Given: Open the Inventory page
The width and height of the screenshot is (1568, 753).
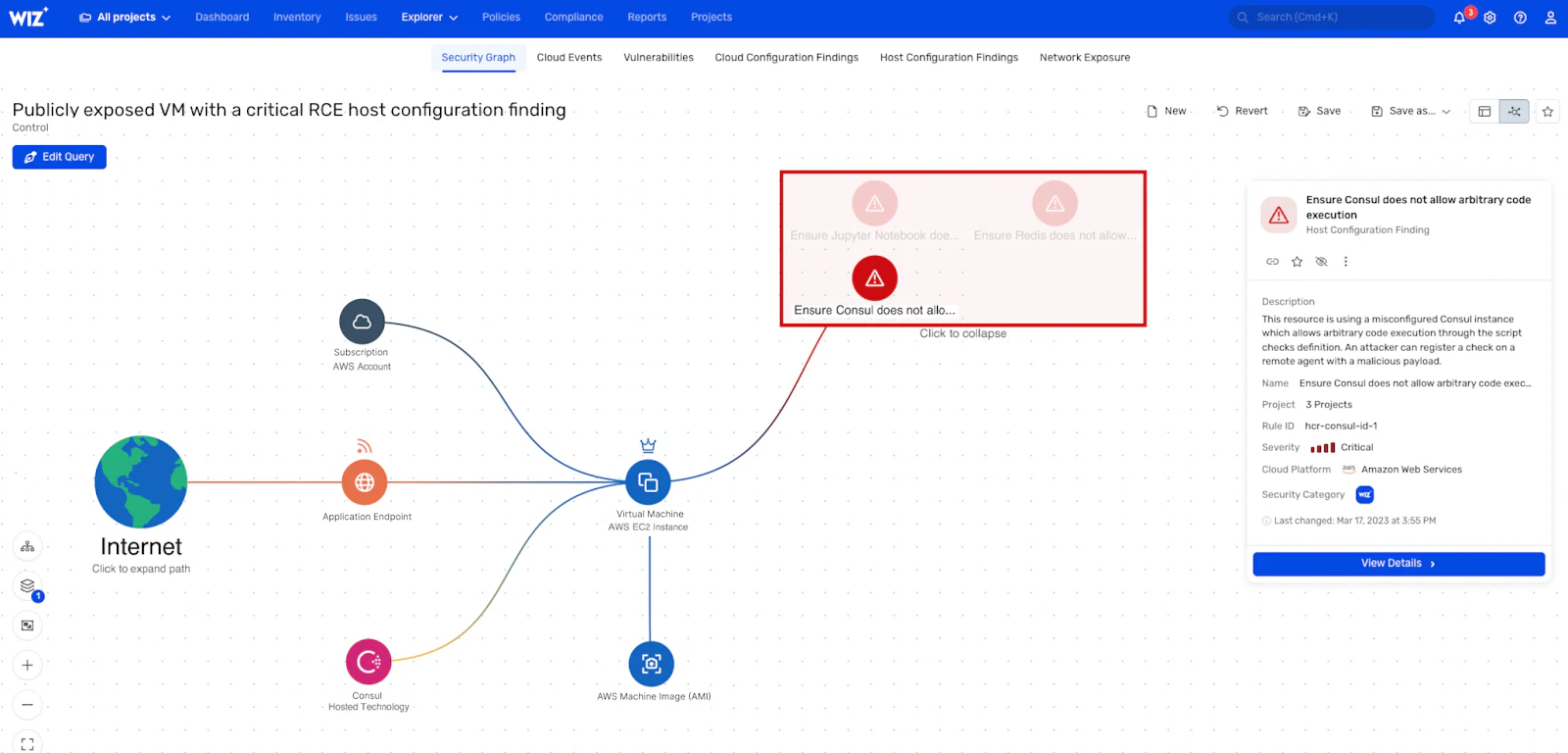Looking at the screenshot, I should (x=297, y=18).
